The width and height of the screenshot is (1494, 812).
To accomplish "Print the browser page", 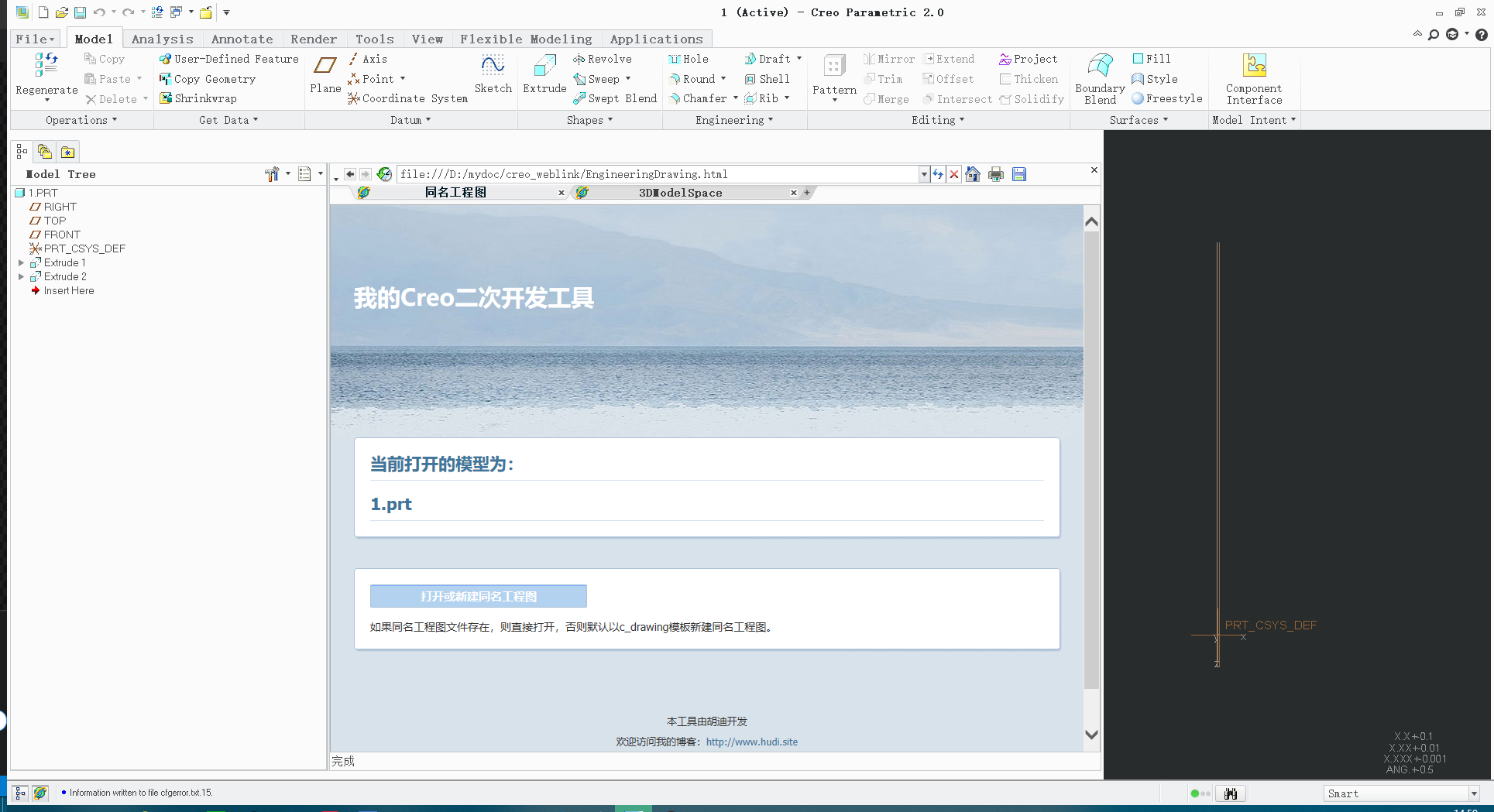I will 996,174.
